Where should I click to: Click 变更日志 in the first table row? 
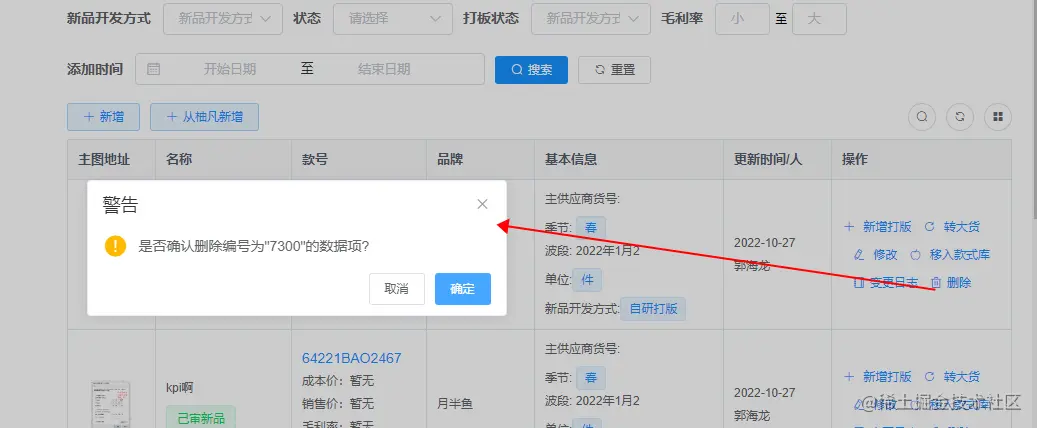pos(886,282)
